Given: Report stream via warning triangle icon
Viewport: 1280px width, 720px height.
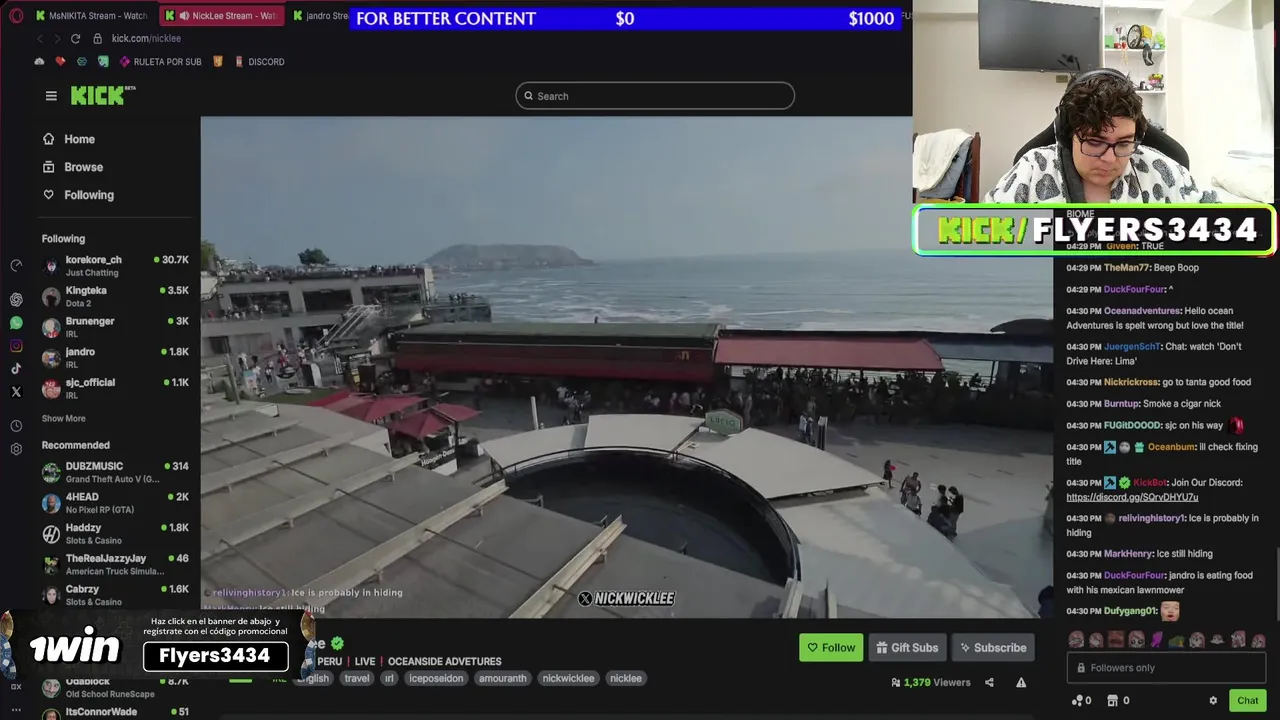Looking at the screenshot, I should point(1021,682).
